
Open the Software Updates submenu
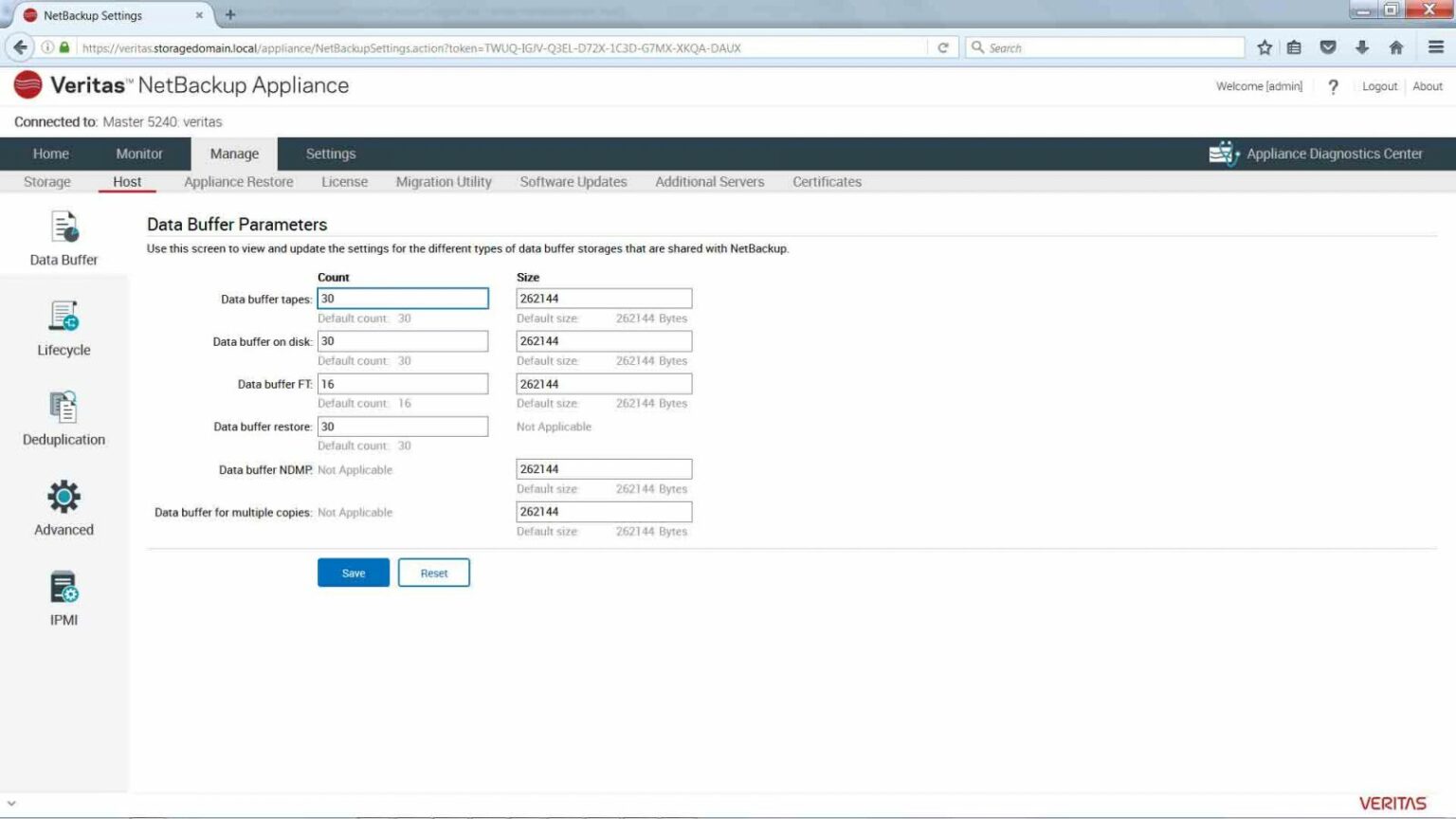pyautogui.click(x=573, y=182)
